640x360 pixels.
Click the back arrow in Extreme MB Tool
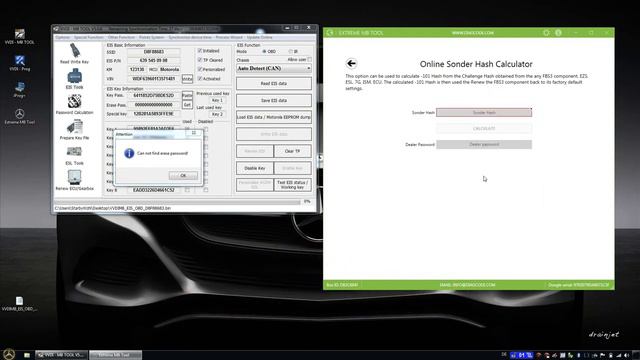tap(351, 63)
